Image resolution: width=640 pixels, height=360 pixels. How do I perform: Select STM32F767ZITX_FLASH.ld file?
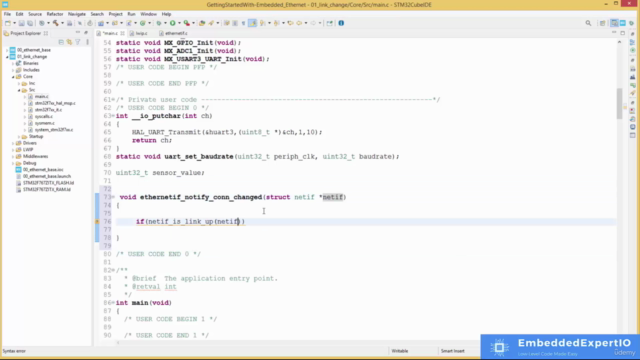pyautogui.click(x=48, y=183)
